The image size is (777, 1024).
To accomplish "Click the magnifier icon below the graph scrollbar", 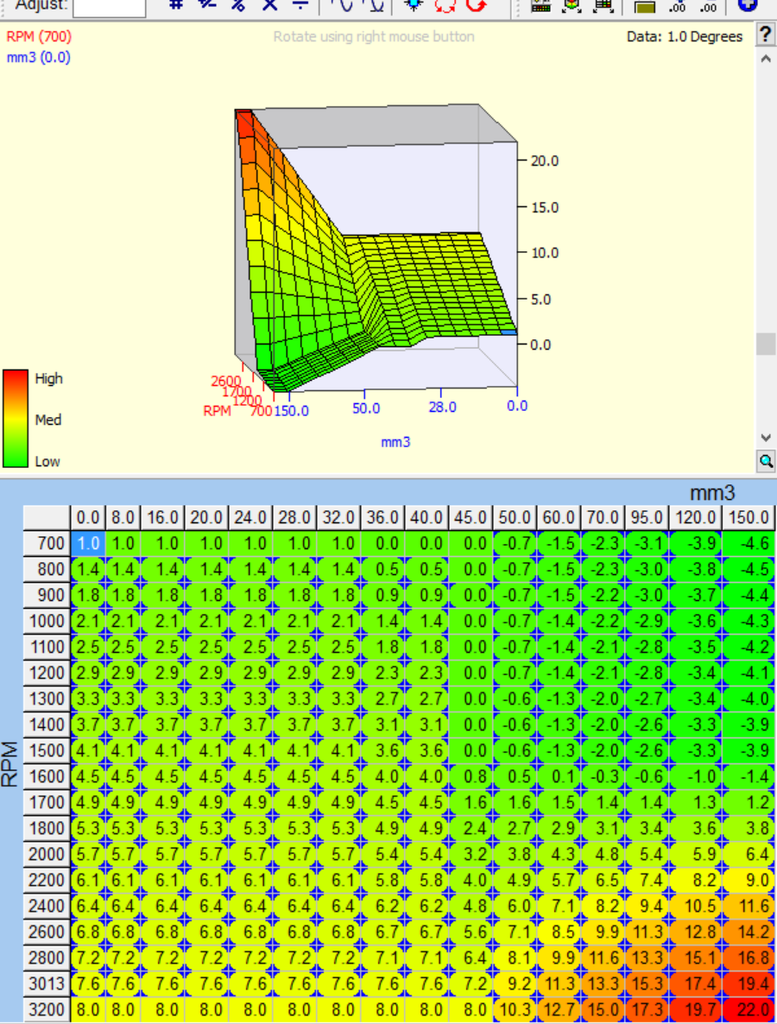I will (766, 461).
